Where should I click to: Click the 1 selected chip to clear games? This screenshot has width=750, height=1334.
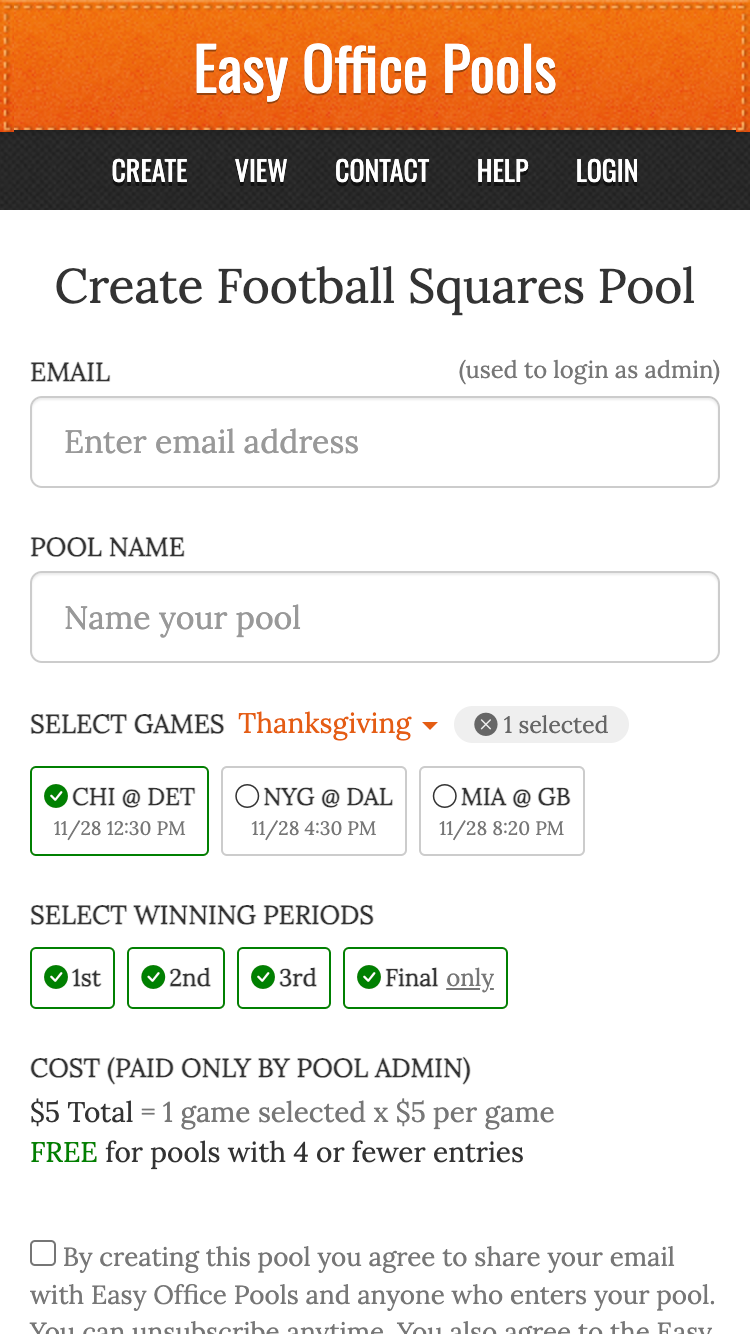[541, 724]
